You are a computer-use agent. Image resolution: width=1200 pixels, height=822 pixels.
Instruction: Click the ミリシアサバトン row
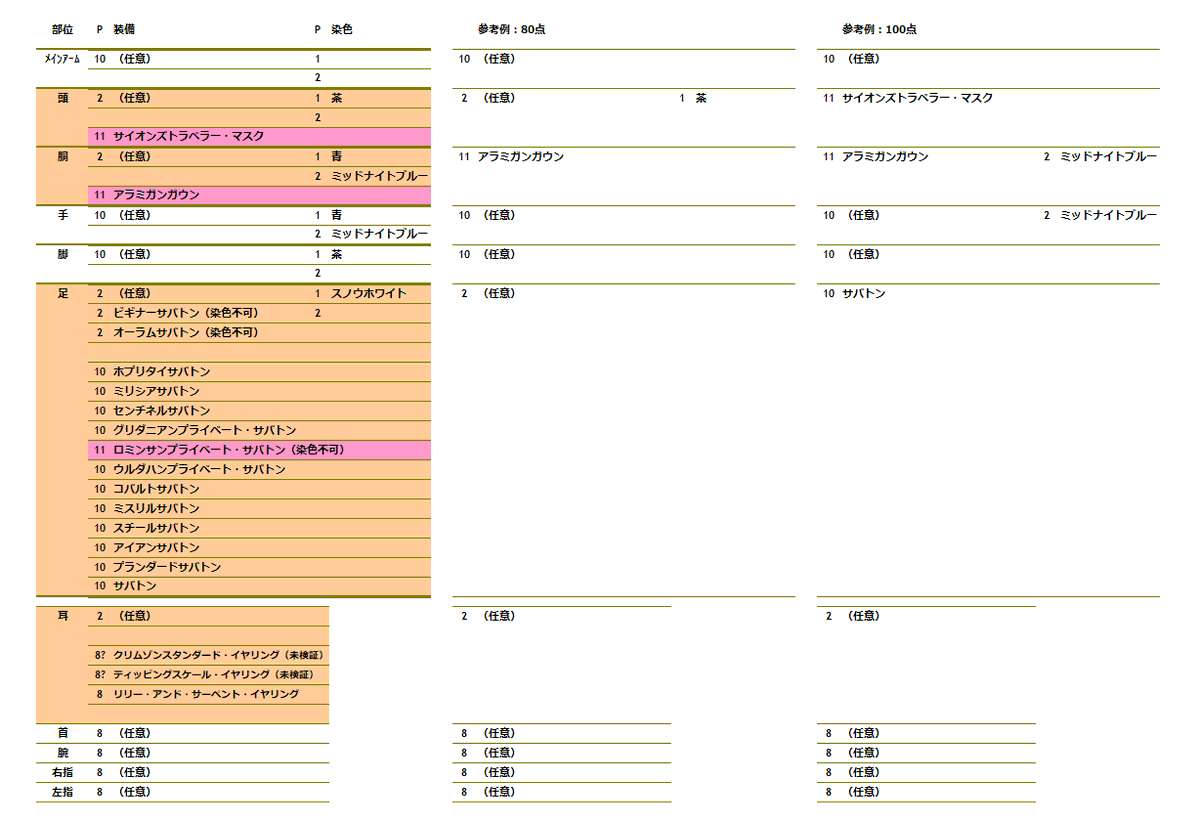pos(259,391)
